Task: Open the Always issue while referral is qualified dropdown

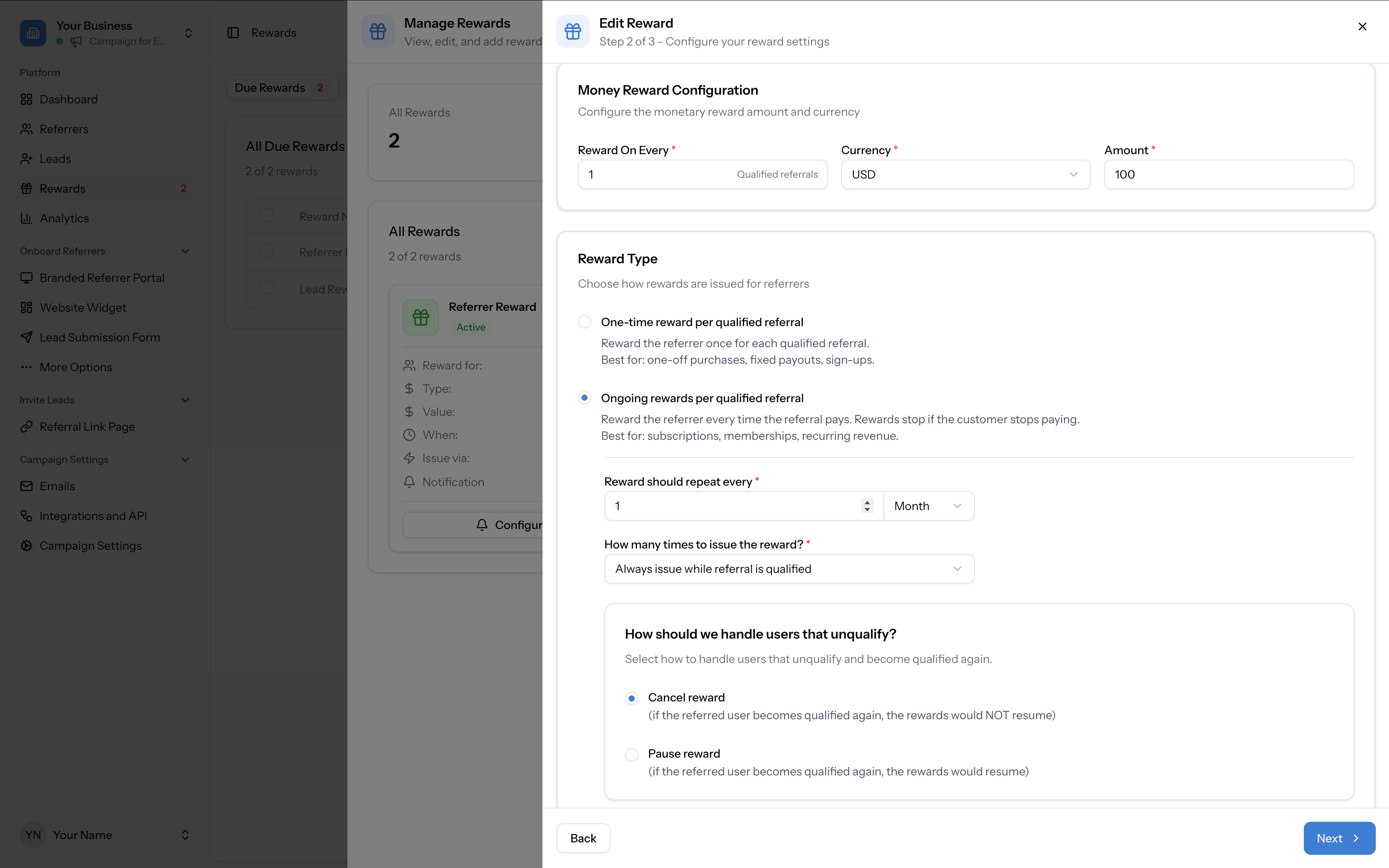Action: click(x=788, y=568)
